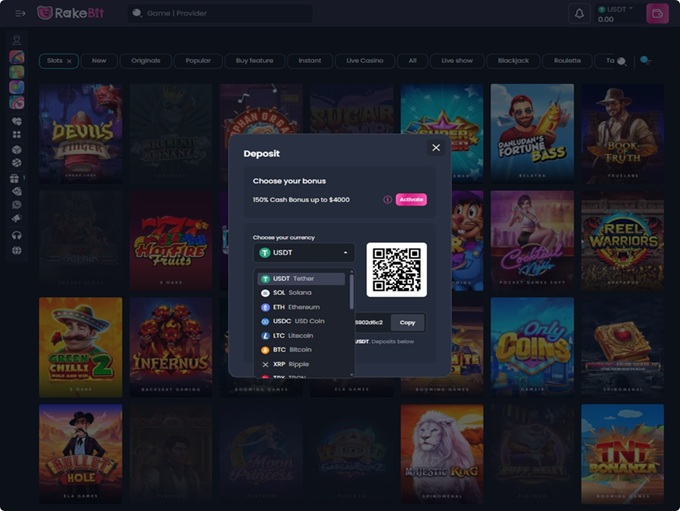Viewport: 680px width, 511px height.
Task: Open the gift box sidebar icon
Action: click(x=14, y=178)
